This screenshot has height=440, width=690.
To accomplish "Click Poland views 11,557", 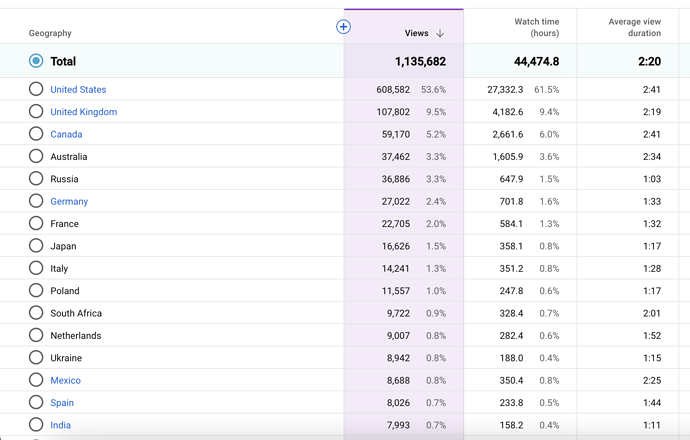I will pos(396,291).
